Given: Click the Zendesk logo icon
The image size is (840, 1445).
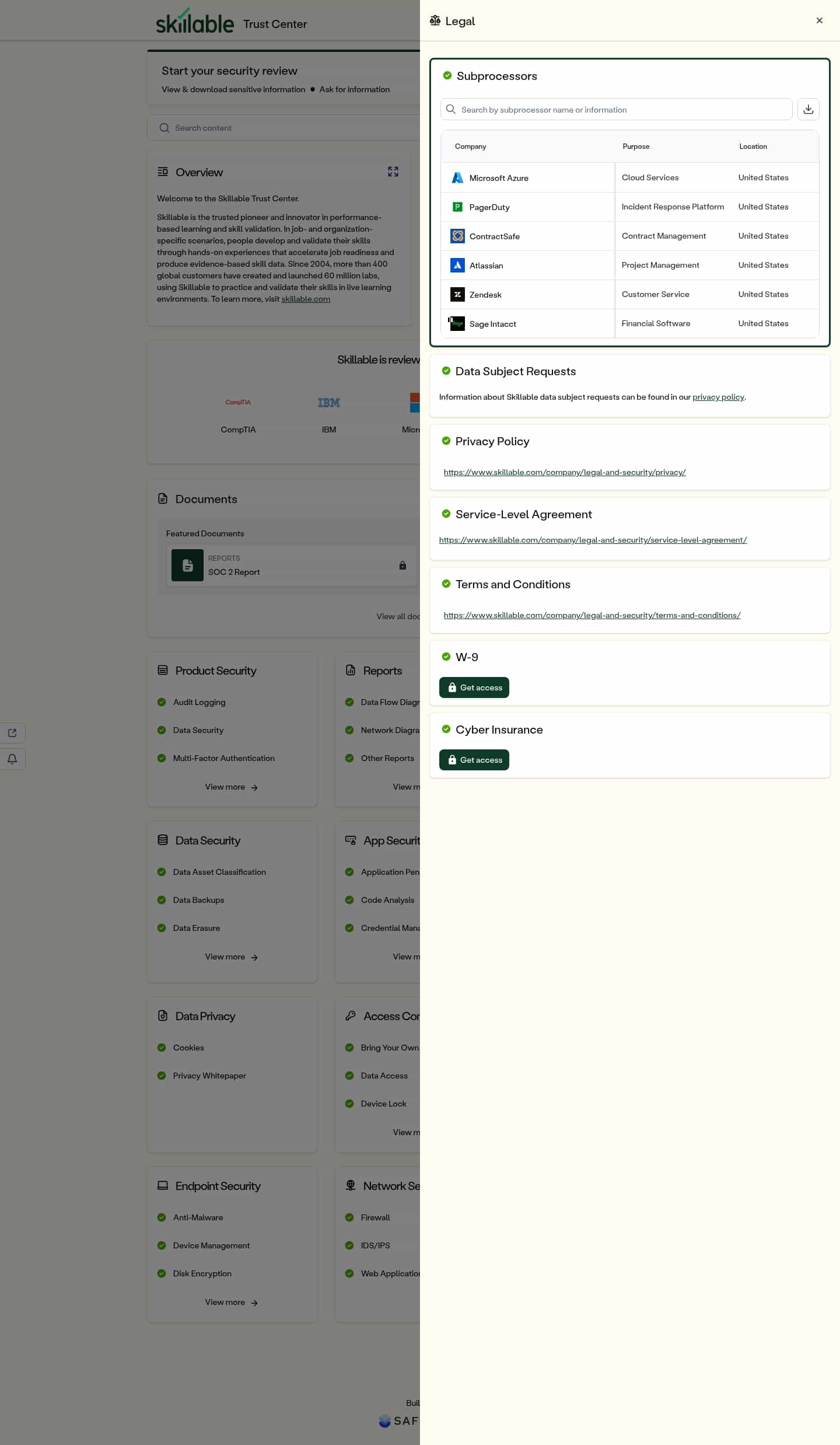Looking at the screenshot, I should pos(457,295).
